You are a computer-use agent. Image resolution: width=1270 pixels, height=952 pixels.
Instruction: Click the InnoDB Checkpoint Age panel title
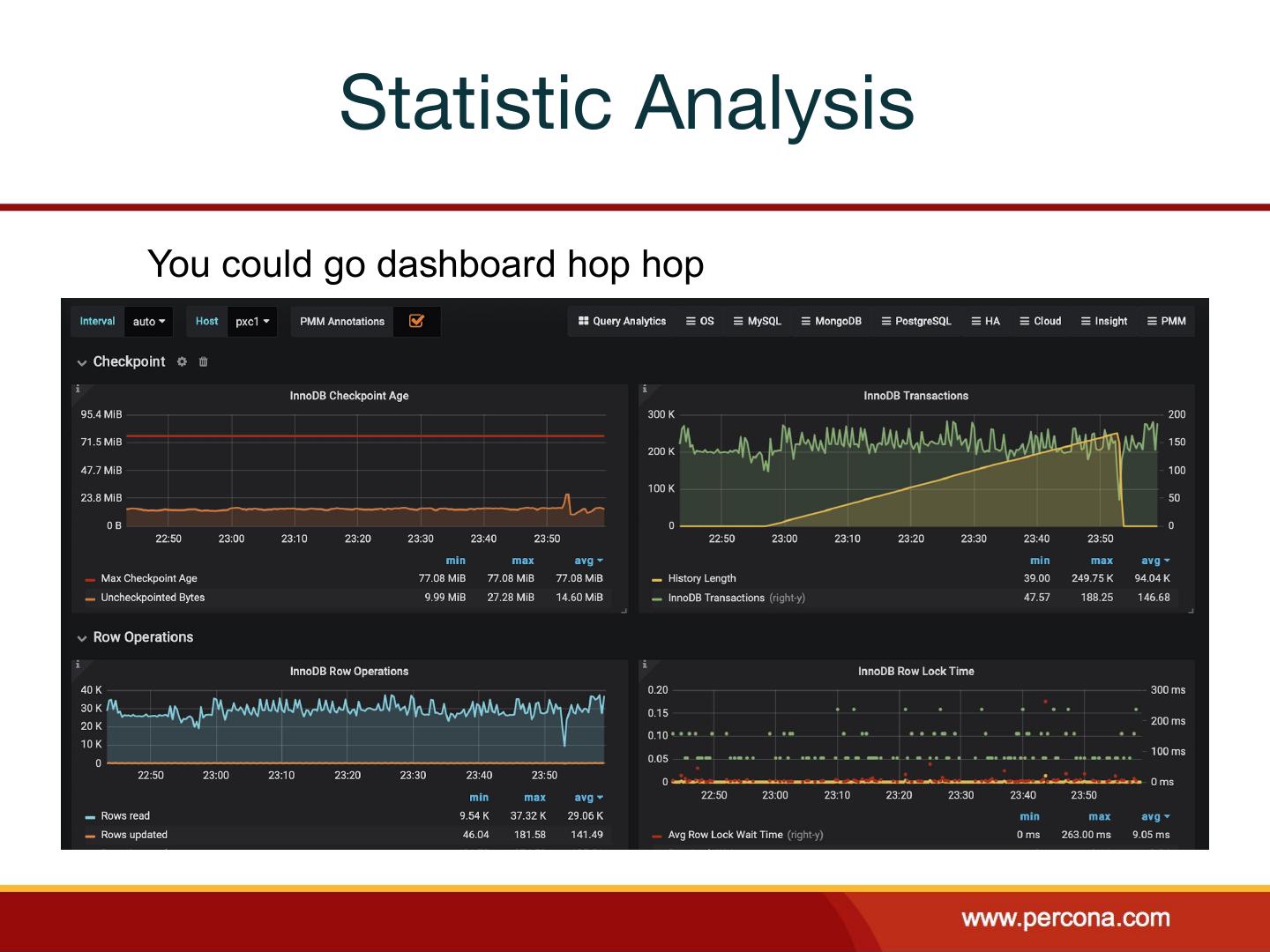(349, 396)
